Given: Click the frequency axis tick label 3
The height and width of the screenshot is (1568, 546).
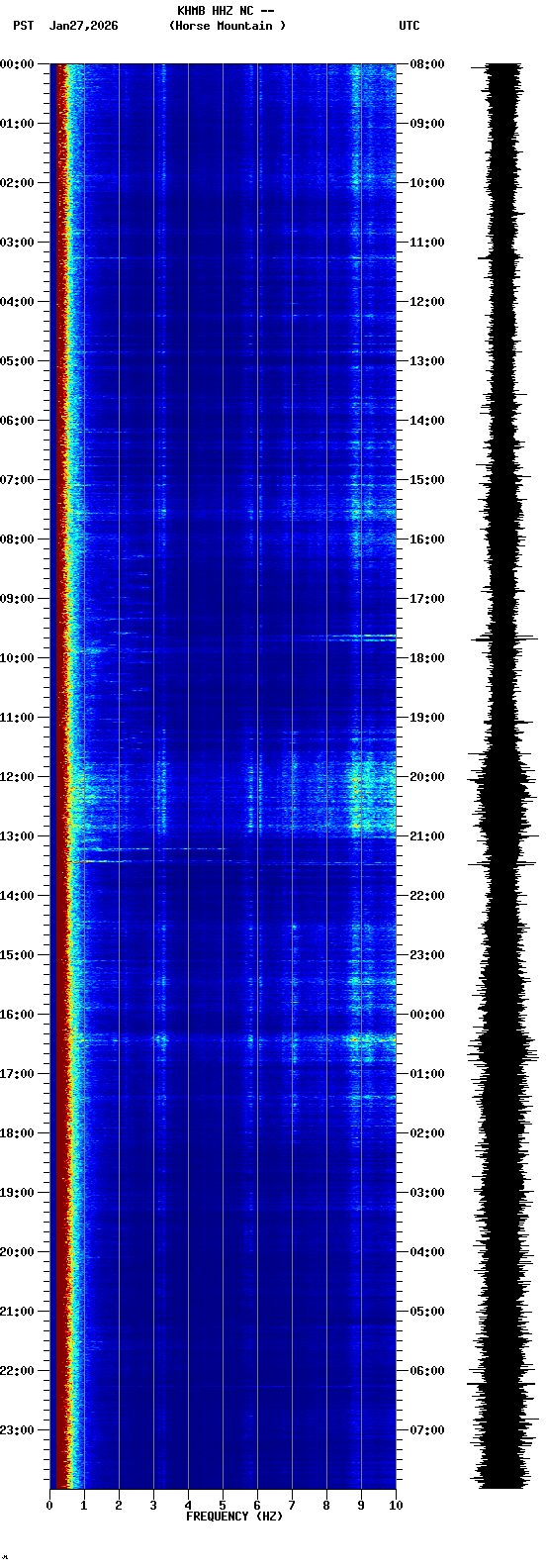Looking at the screenshot, I should tap(153, 1506).
